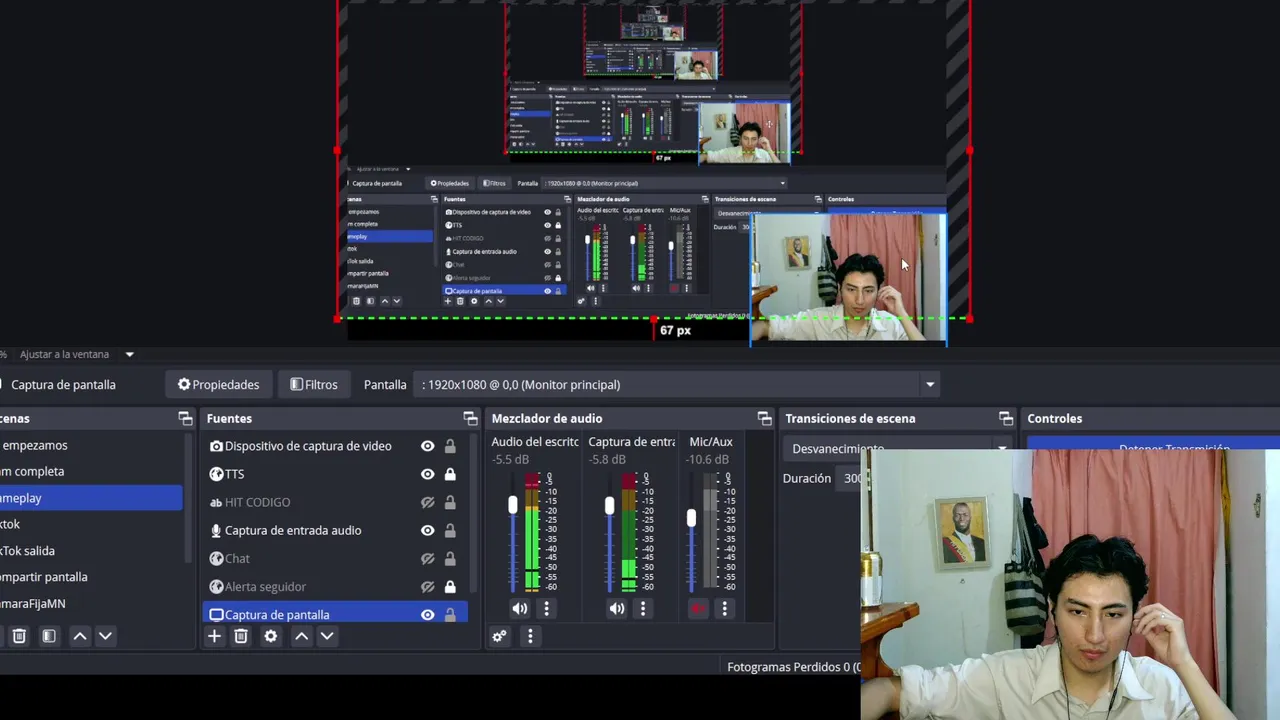
Task: Float the Mezclador de audio dock
Action: (764, 418)
